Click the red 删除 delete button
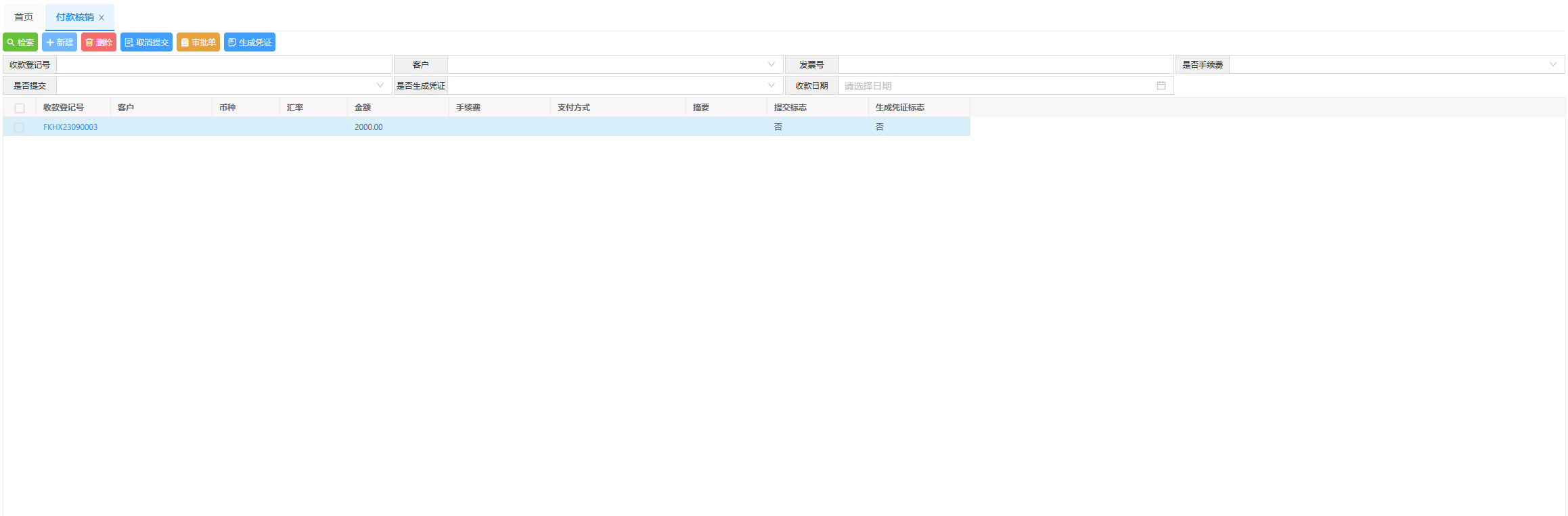This screenshot has width=1568, height=516. pos(99,42)
